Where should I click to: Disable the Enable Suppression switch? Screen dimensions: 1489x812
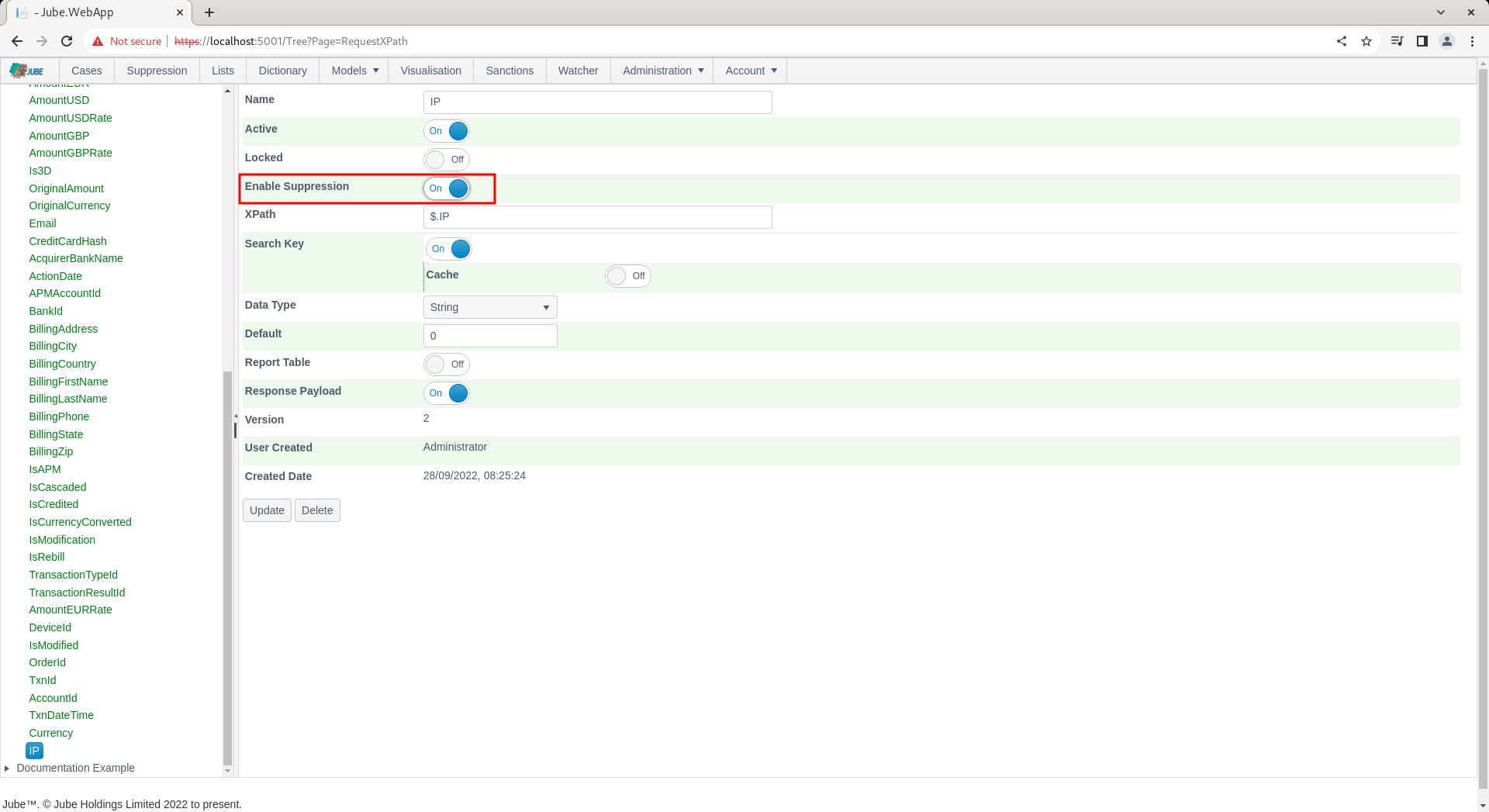click(x=447, y=188)
